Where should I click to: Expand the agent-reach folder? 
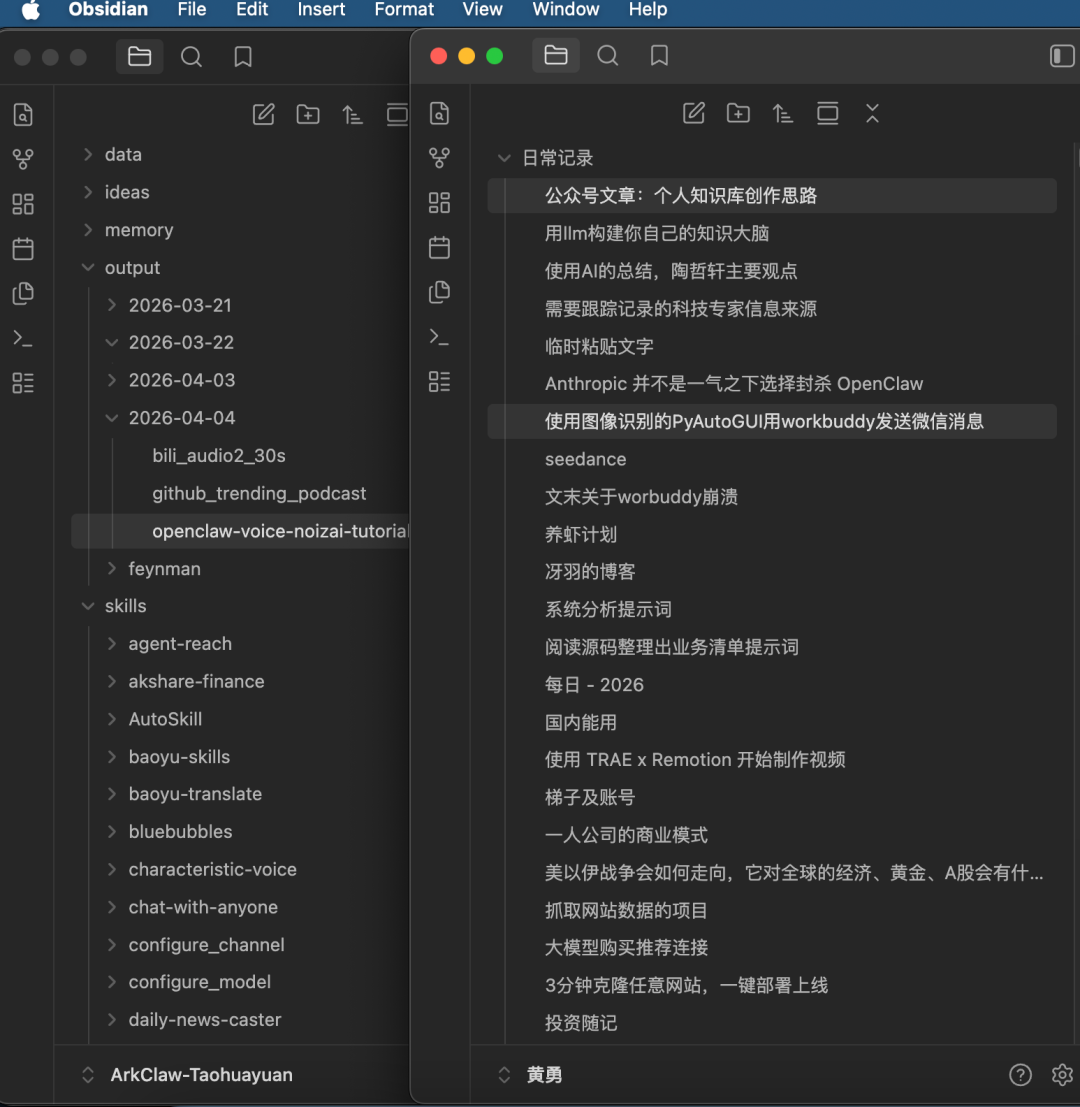tap(112, 643)
